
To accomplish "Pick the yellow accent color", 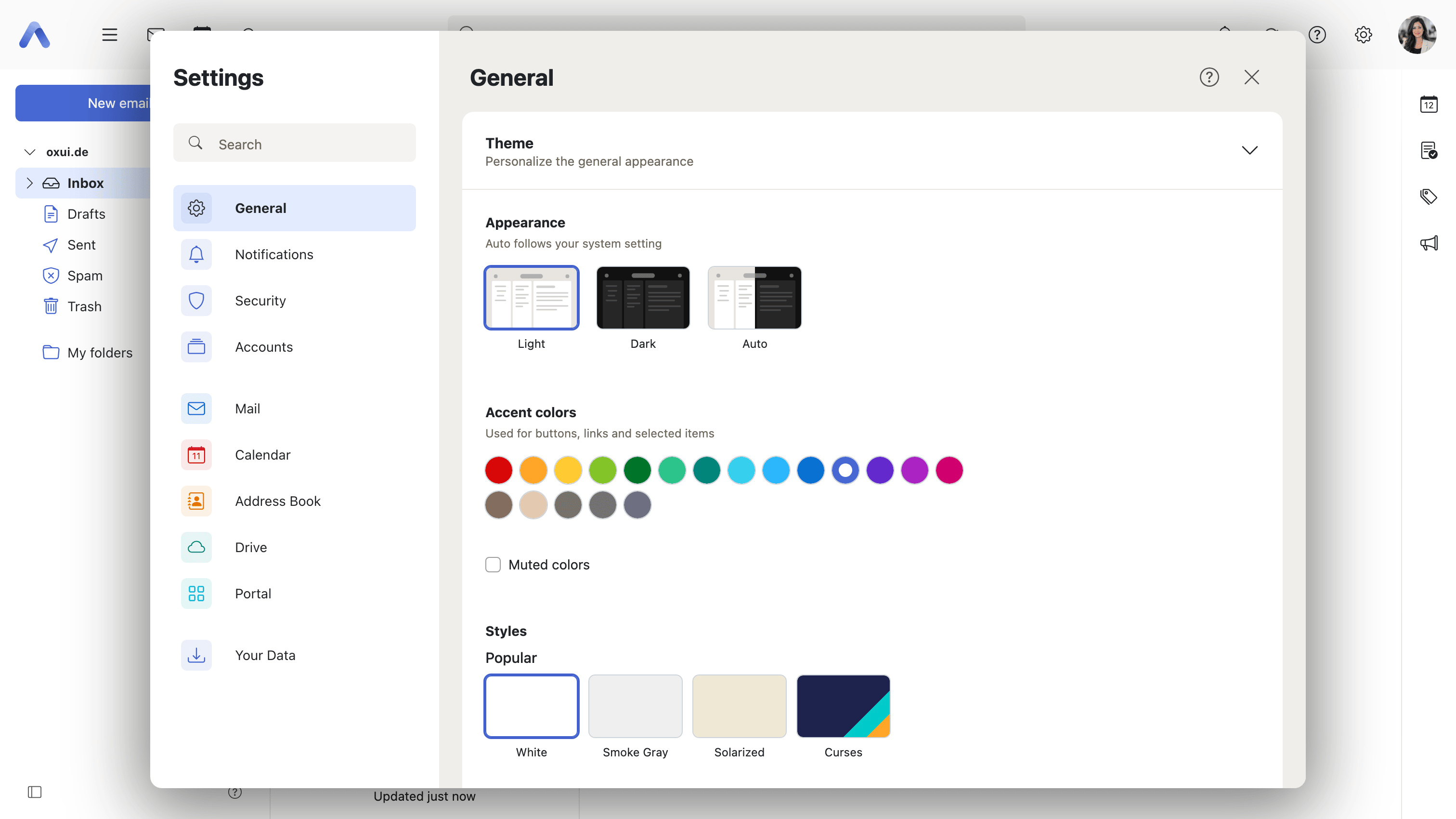I will [x=568, y=470].
